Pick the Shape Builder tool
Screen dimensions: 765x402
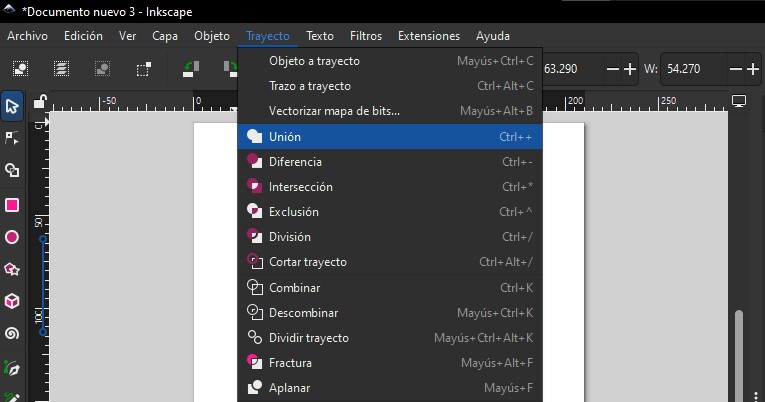[x=12, y=171]
